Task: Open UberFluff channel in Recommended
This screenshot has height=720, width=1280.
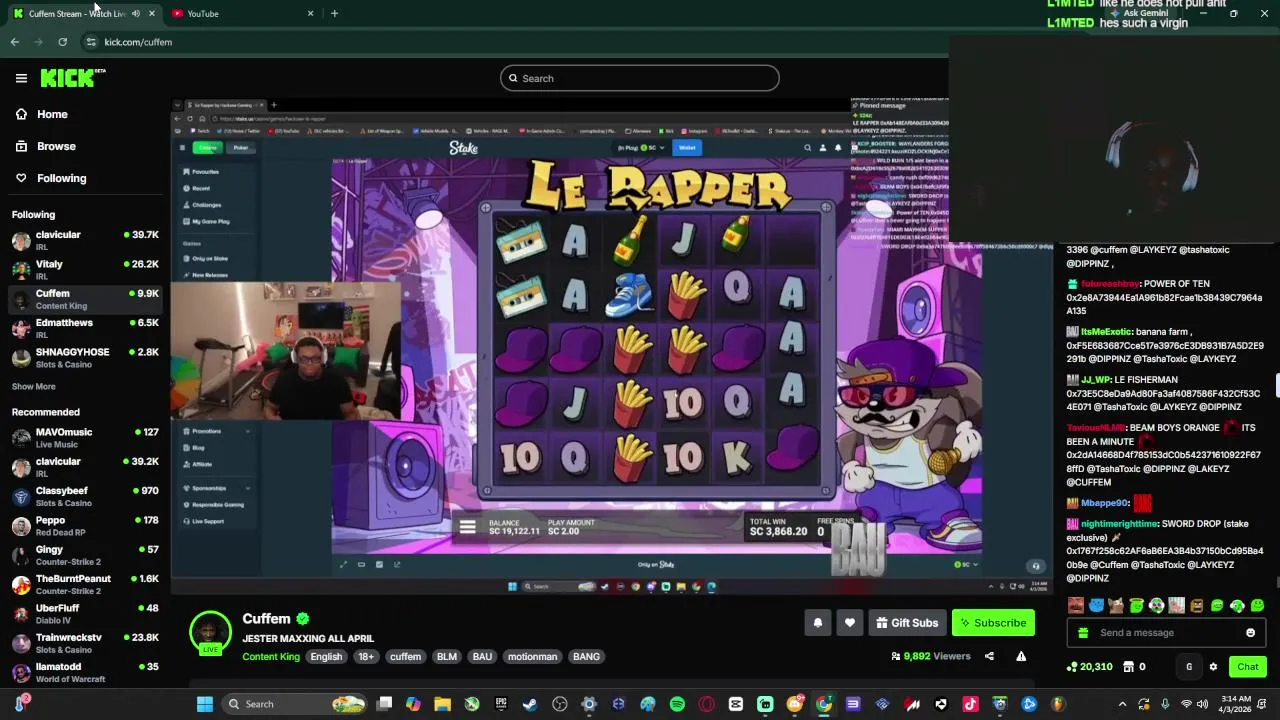Action: 85,612
